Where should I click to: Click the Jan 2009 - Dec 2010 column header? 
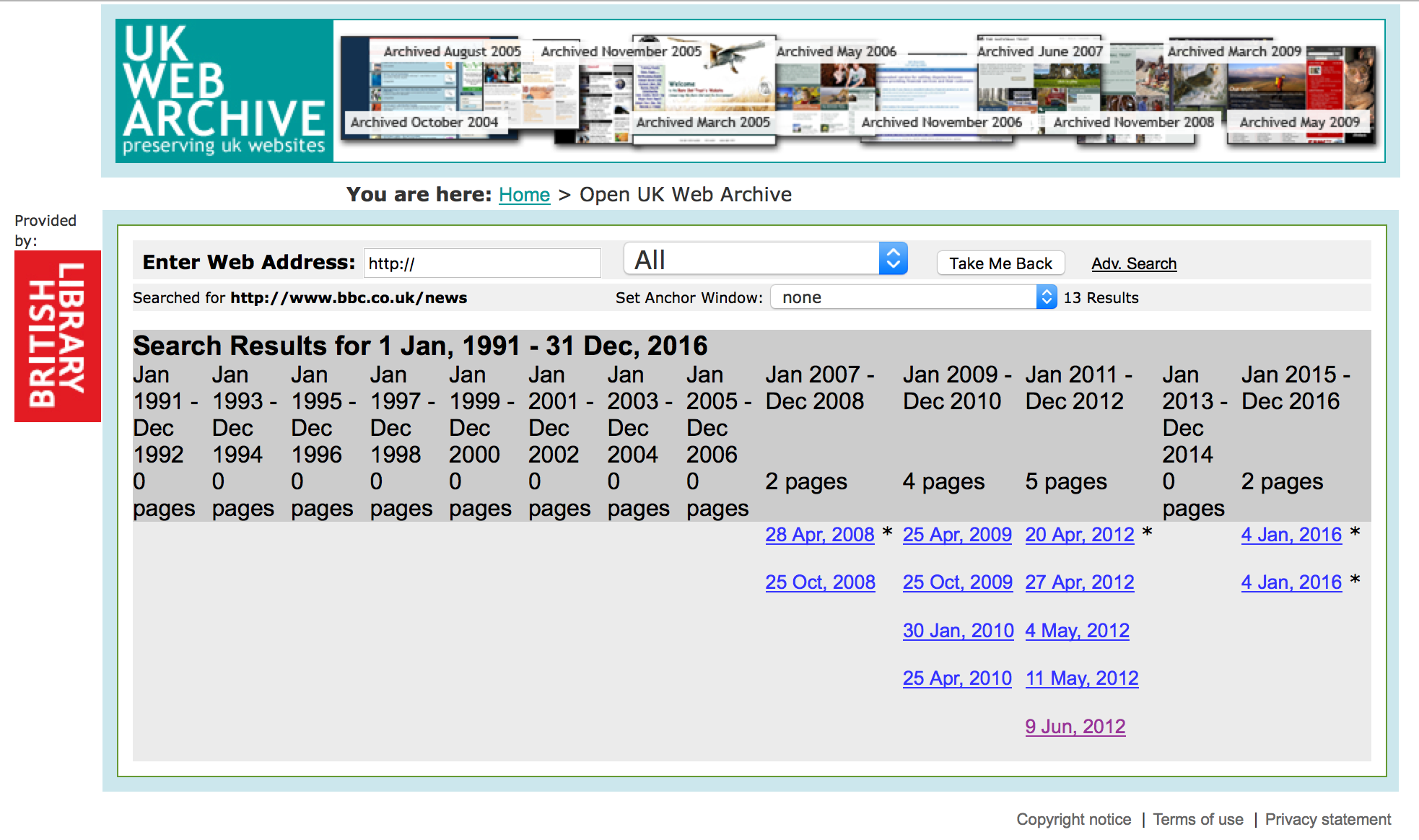click(957, 388)
